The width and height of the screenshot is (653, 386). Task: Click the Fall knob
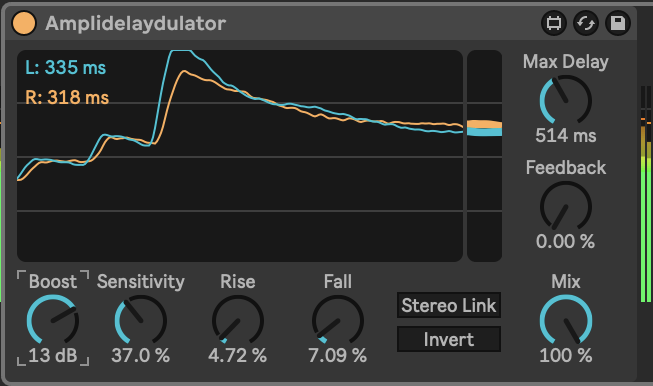coord(337,321)
